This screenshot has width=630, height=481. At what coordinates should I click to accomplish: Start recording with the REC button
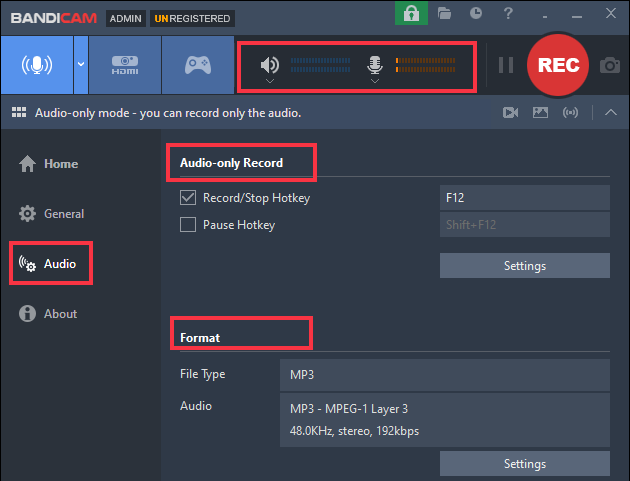559,65
